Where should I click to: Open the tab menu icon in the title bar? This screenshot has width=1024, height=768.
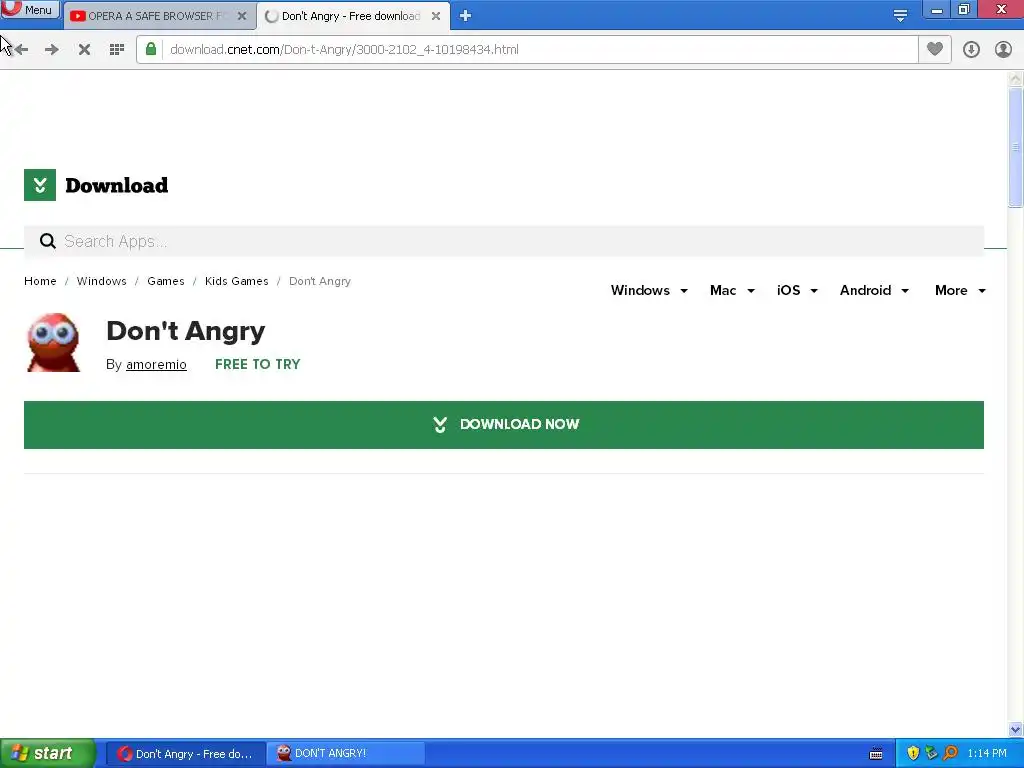[x=900, y=16]
